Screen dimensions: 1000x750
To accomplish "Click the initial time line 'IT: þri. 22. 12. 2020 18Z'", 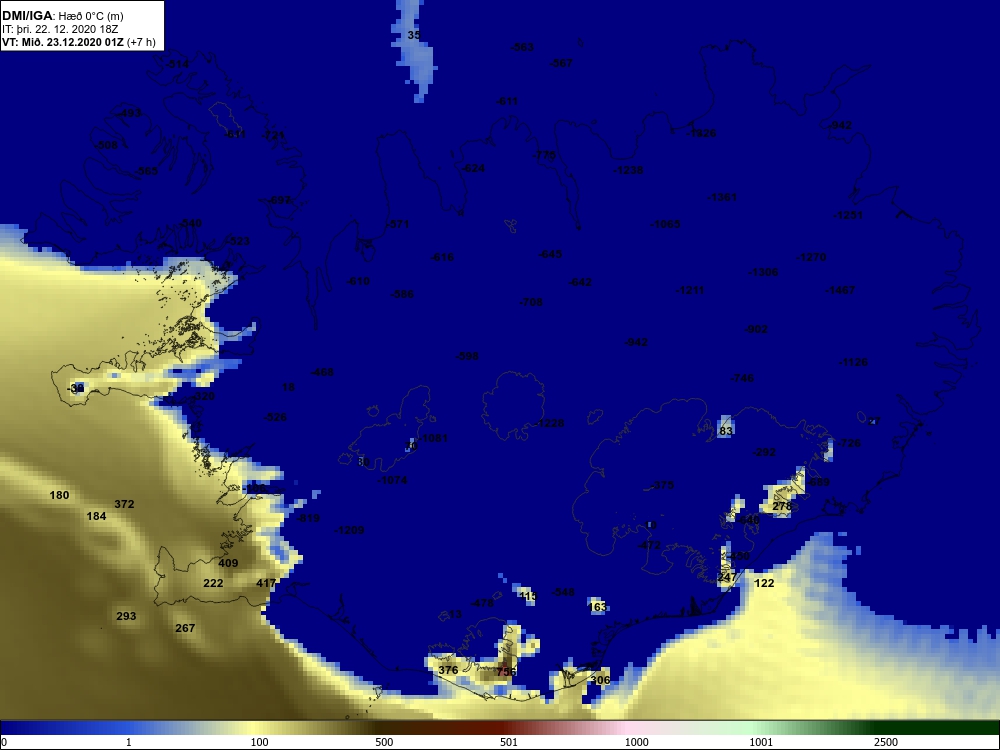I will pyautogui.click(x=60, y=29).
